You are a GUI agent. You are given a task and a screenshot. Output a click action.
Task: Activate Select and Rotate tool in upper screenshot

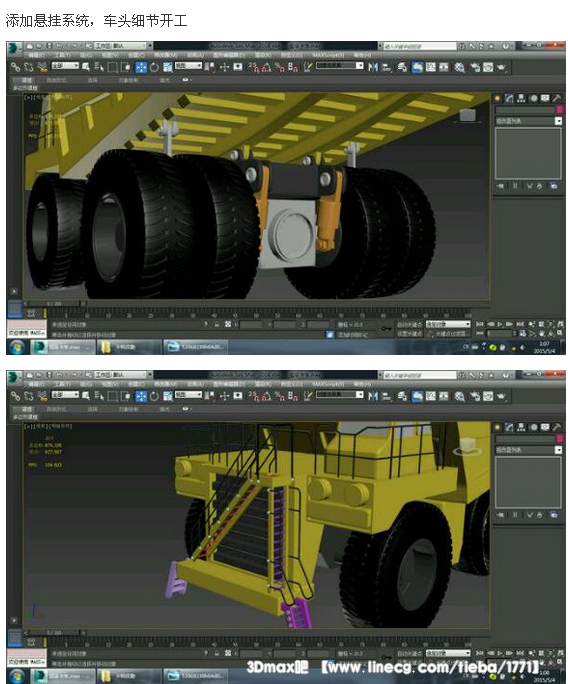pos(154,67)
